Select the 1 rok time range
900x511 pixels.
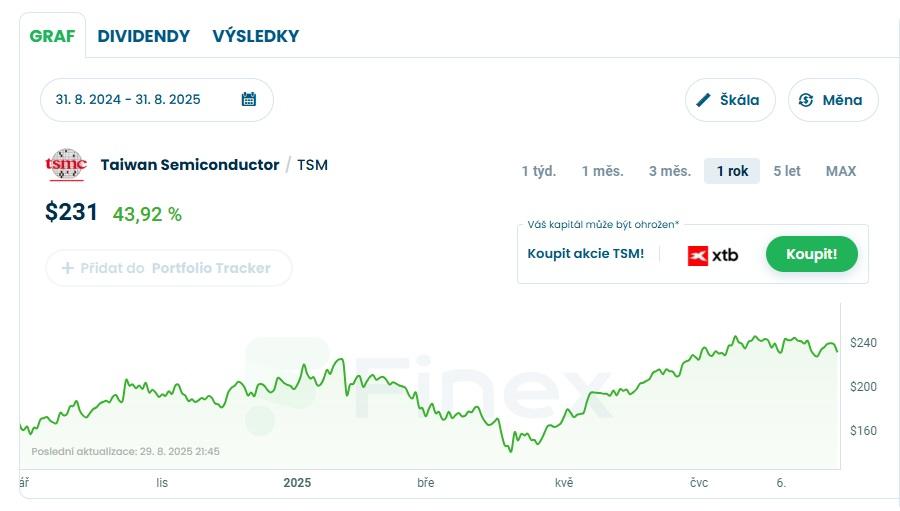pyautogui.click(x=732, y=171)
